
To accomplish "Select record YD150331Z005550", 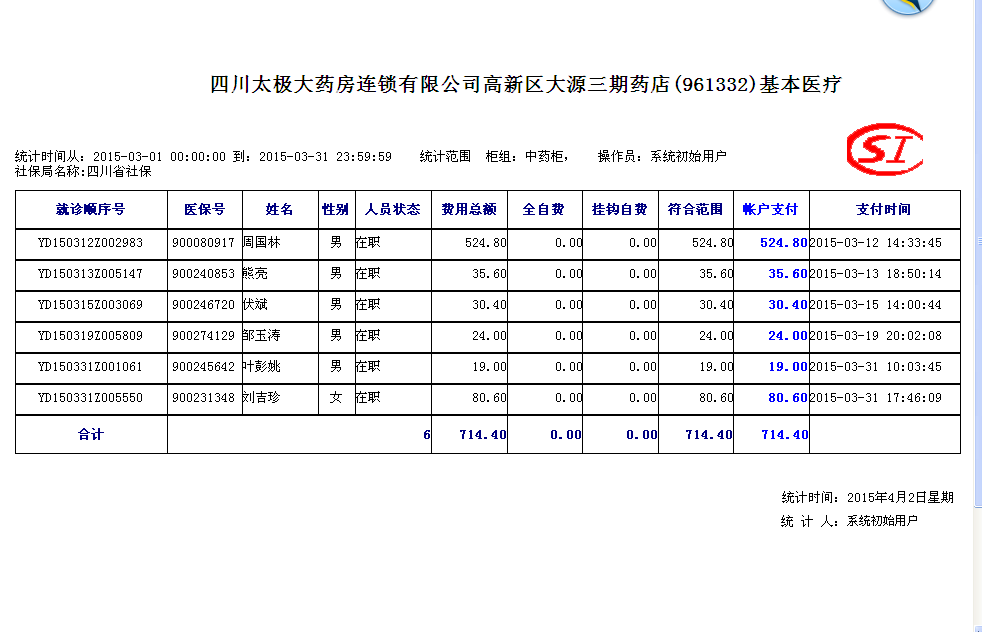I will (90, 398).
